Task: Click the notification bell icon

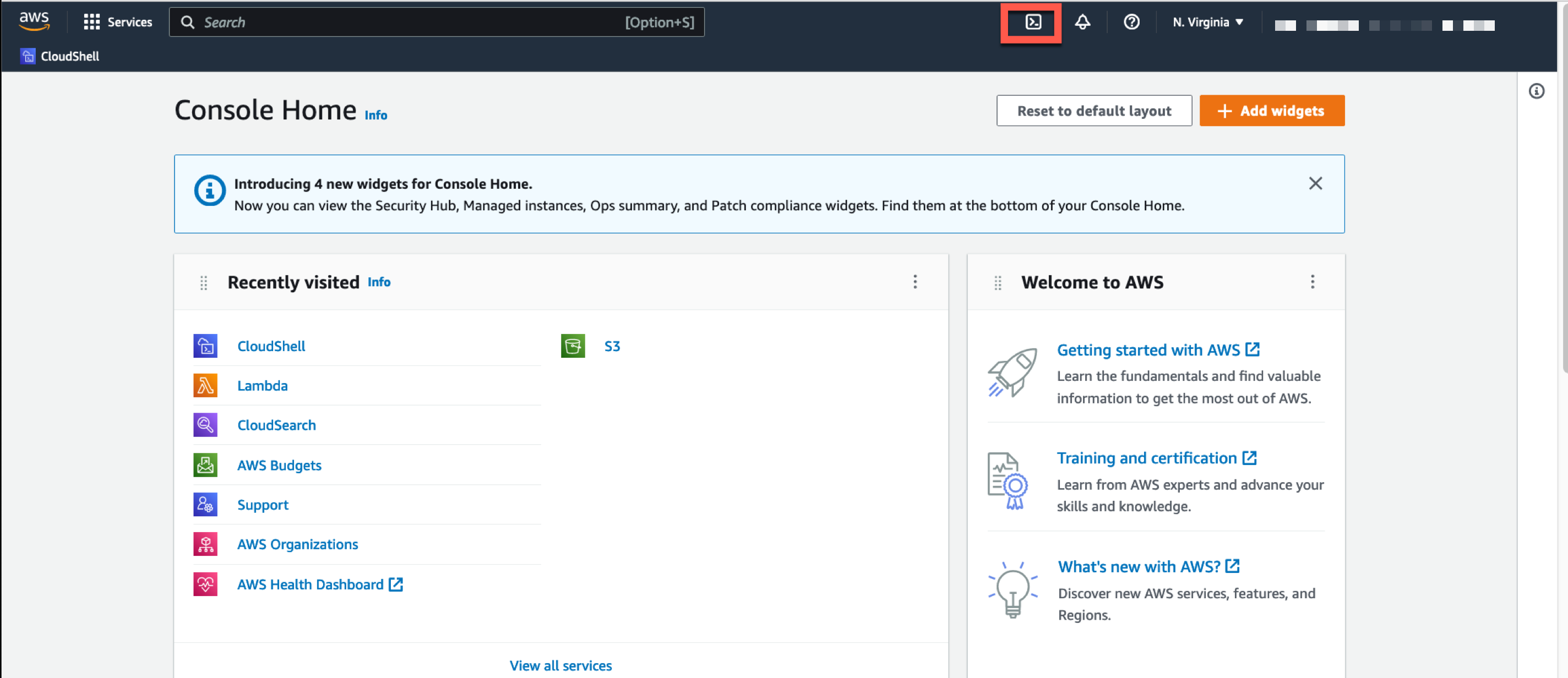Action: tap(1083, 22)
